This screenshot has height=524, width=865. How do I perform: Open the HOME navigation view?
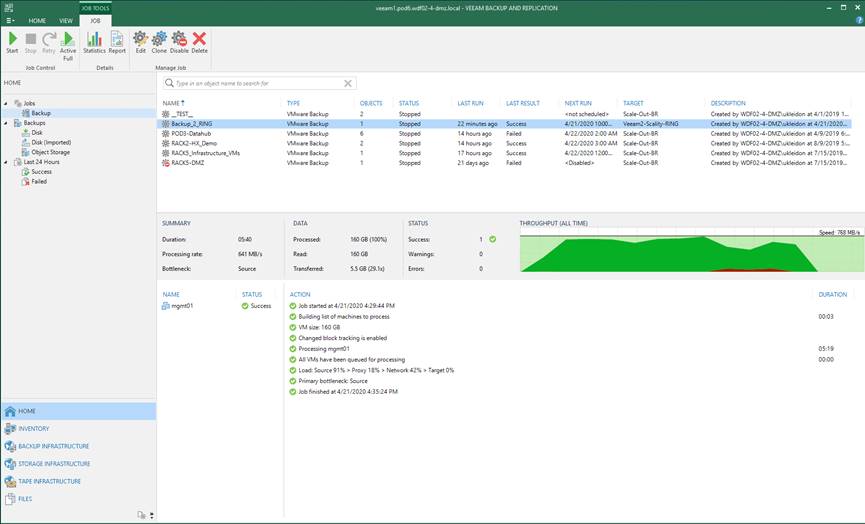(78, 411)
